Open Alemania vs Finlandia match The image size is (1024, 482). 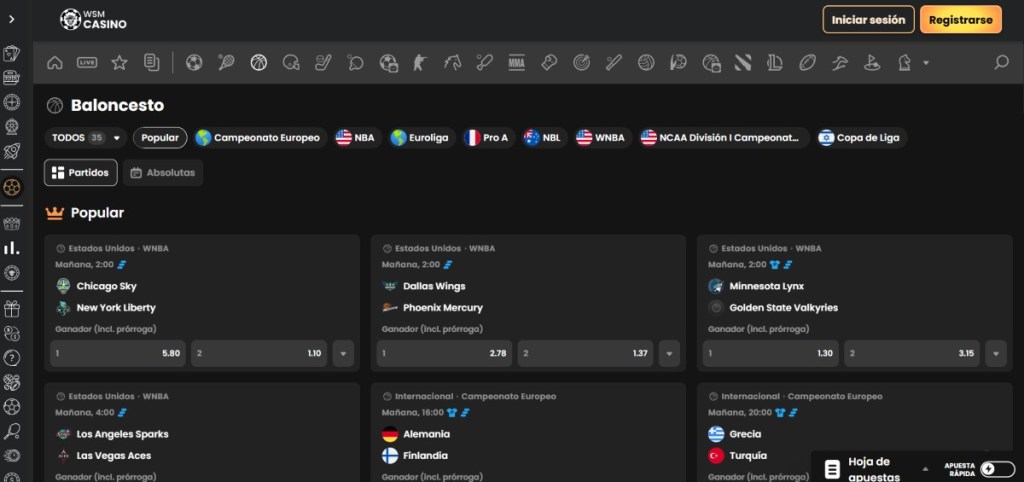(528, 432)
